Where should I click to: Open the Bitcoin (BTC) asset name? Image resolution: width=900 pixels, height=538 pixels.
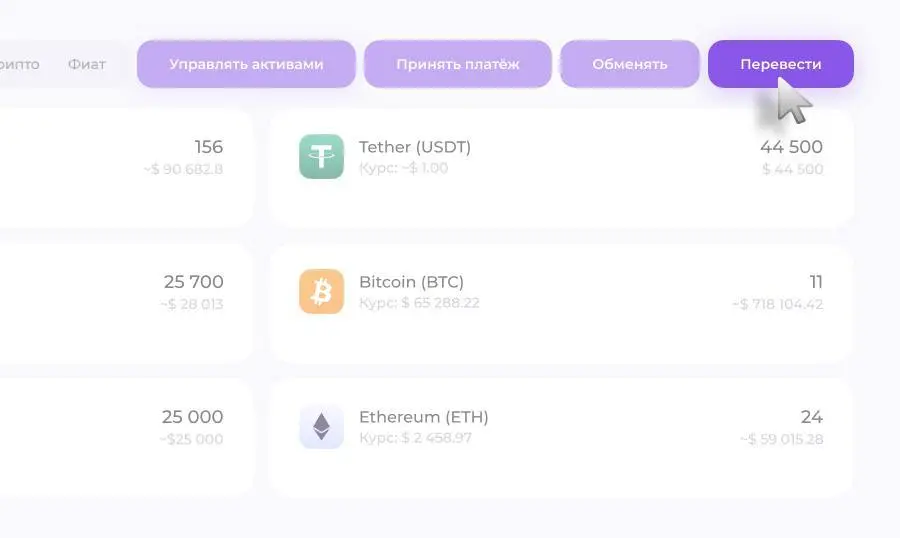[x=412, y=282]
